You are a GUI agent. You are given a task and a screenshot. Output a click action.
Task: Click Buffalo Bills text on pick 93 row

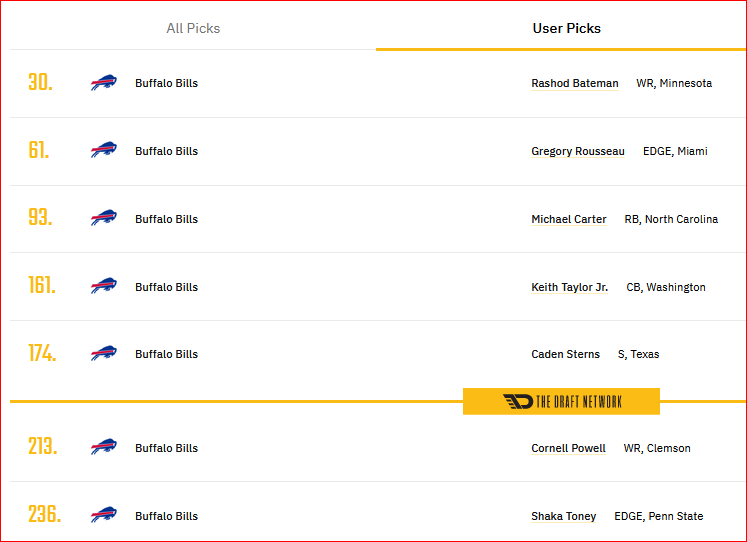point(166,219)
